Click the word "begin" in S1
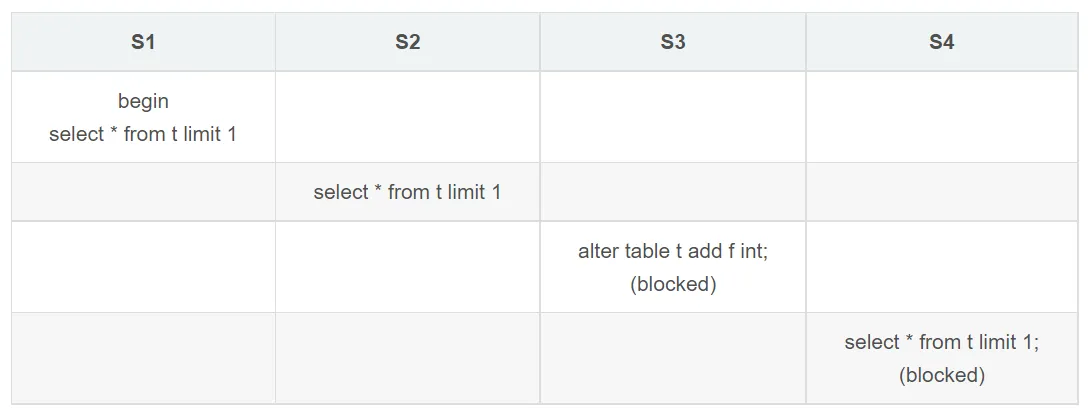 point(143,101)
